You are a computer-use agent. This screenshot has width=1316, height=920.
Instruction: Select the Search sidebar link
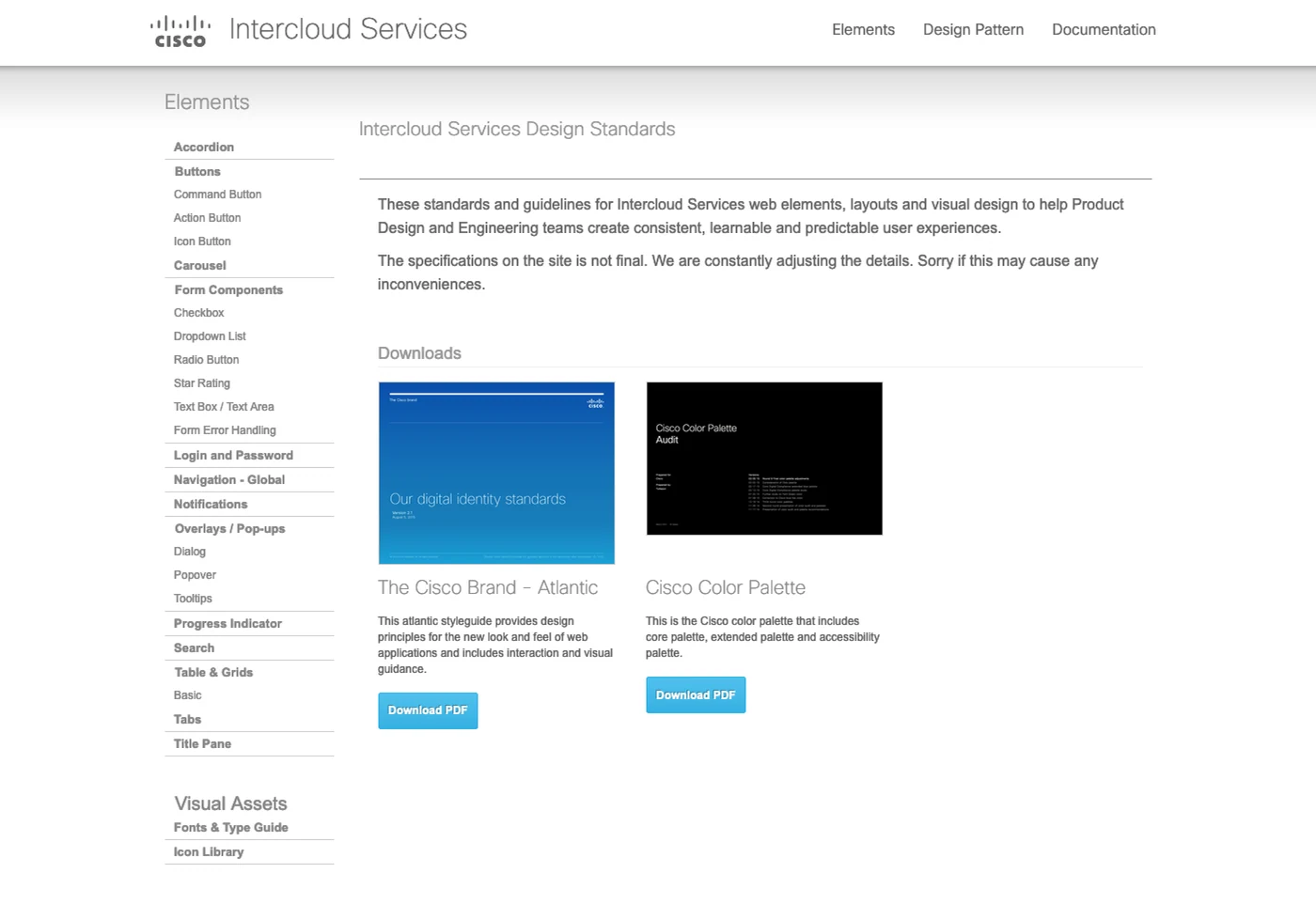coord(194,648)
